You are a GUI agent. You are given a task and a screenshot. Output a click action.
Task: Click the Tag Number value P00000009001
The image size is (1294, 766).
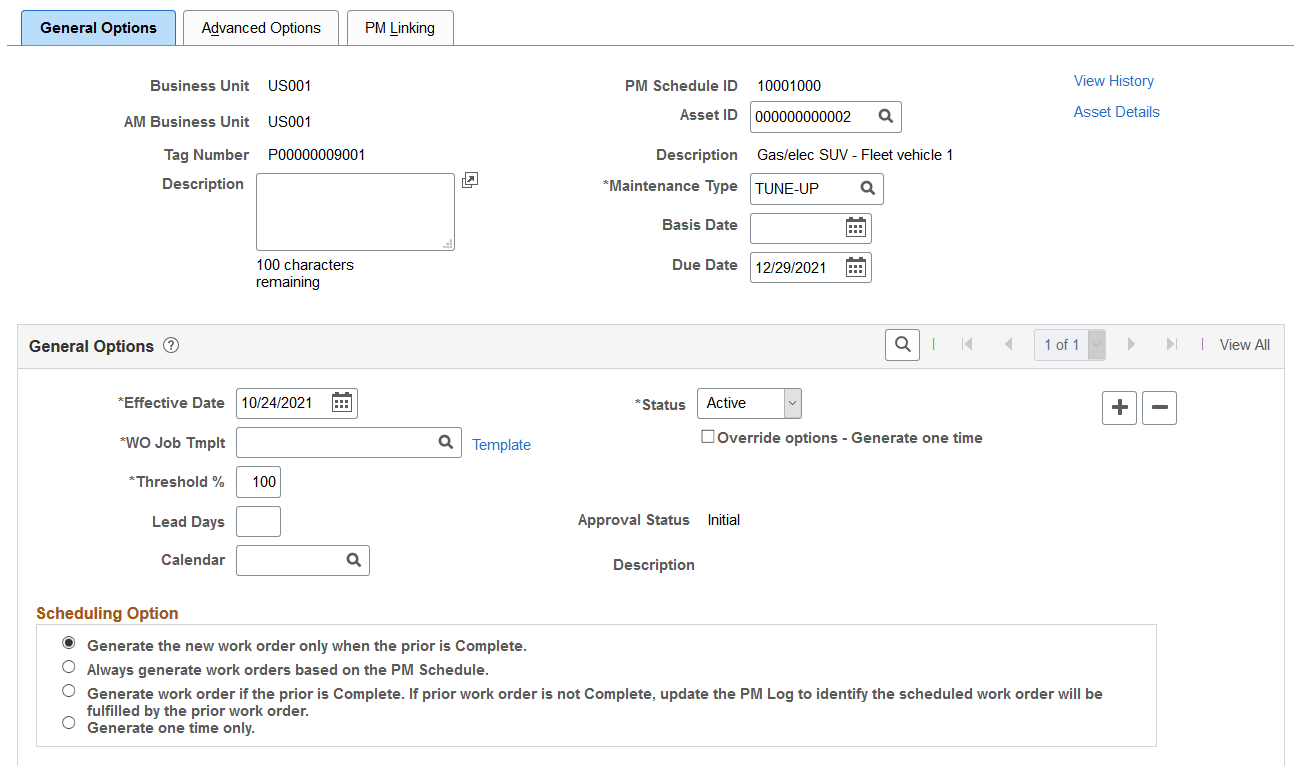pos(317,155)
